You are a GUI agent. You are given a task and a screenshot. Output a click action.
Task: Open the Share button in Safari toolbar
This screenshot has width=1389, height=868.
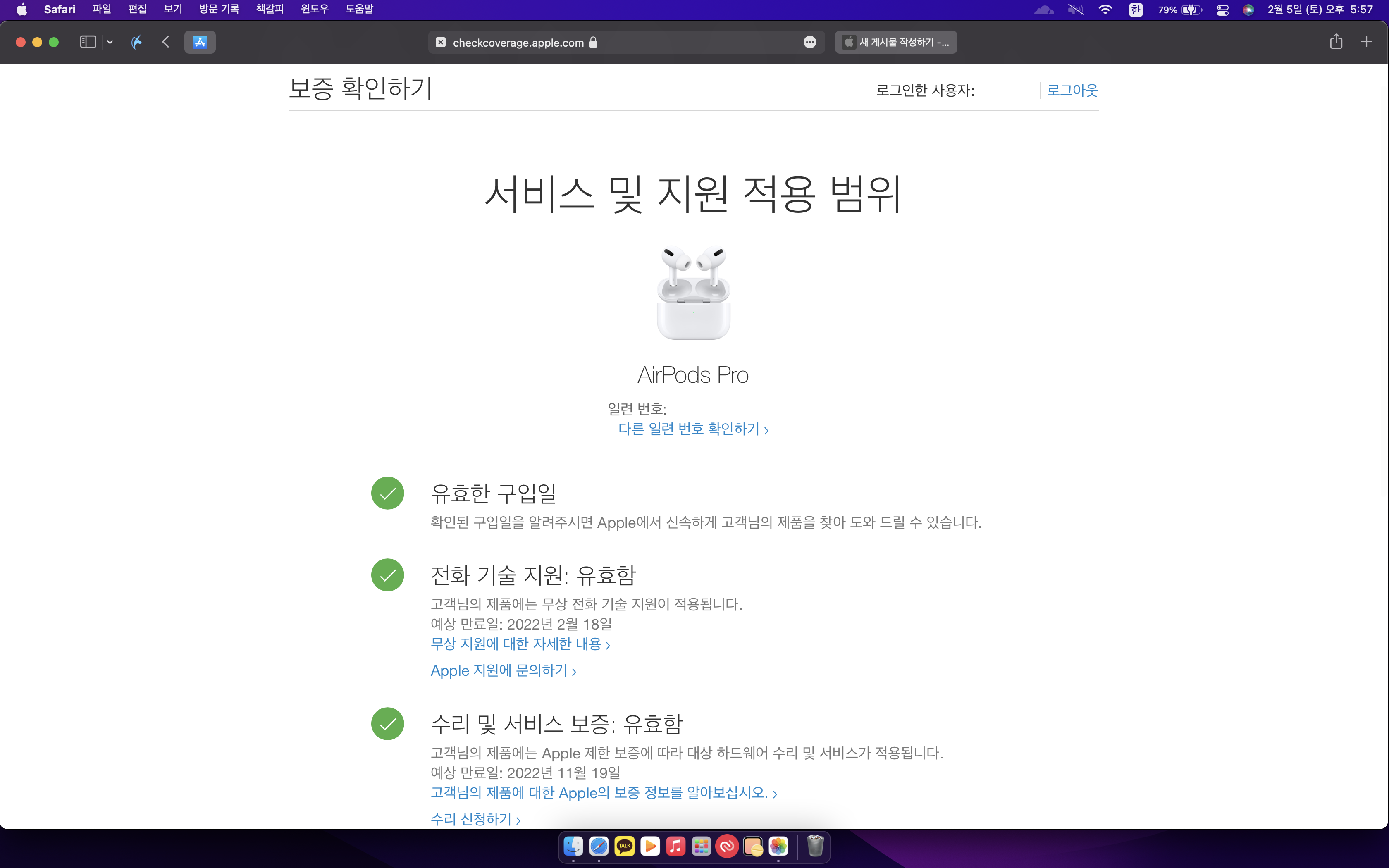click(1336, 41)
